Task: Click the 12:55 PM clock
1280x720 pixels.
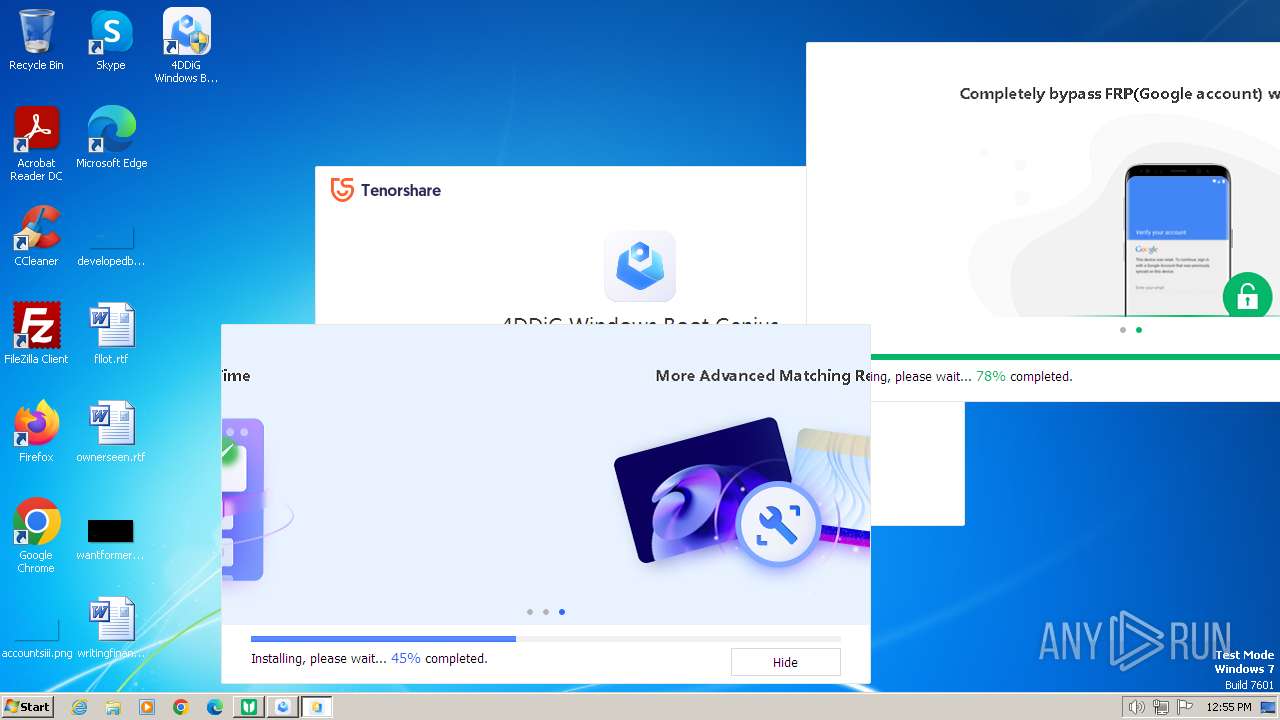Action: [x=1229, y=707]
